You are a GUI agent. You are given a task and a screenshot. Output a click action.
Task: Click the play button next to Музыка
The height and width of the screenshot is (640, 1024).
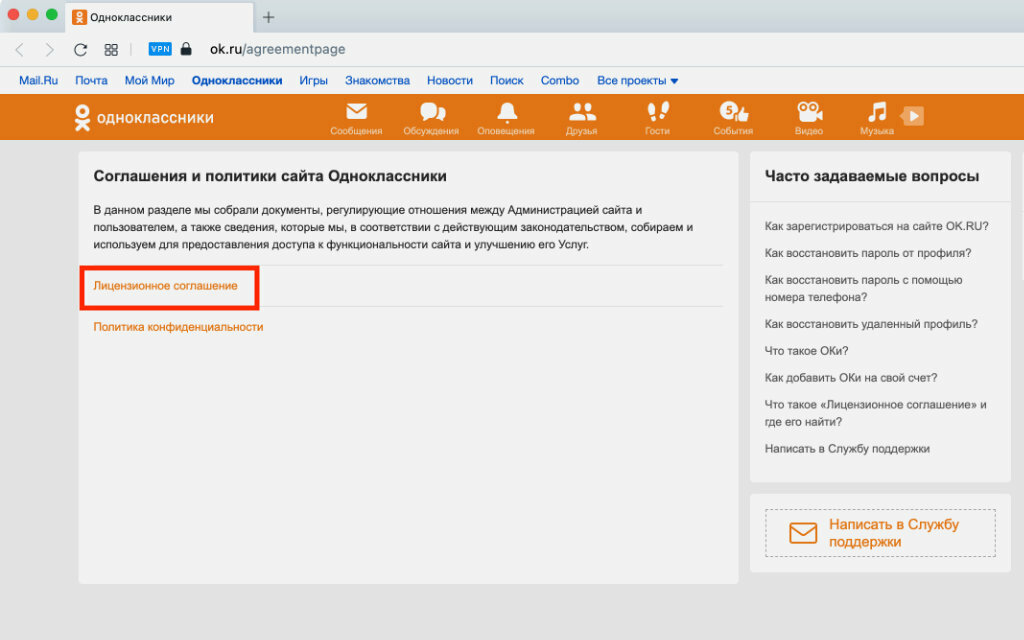912,116
